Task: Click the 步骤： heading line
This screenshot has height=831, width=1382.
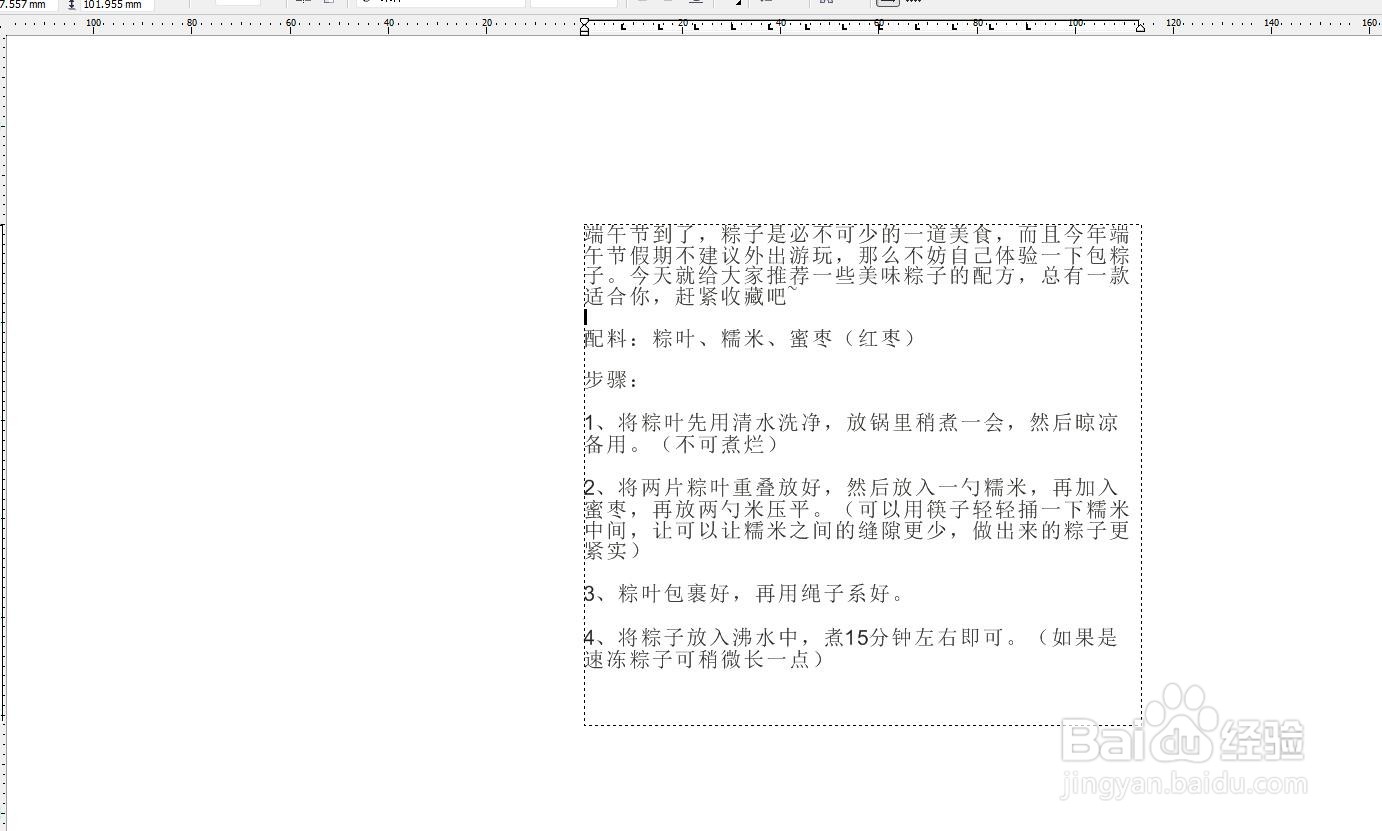Action: click(x=612, y=380)
